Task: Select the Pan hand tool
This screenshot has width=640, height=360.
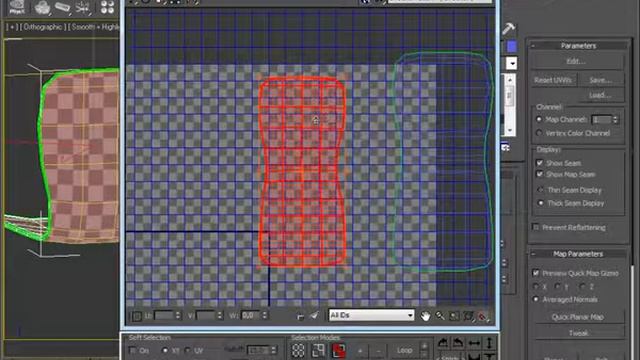Action: (425, 316)
